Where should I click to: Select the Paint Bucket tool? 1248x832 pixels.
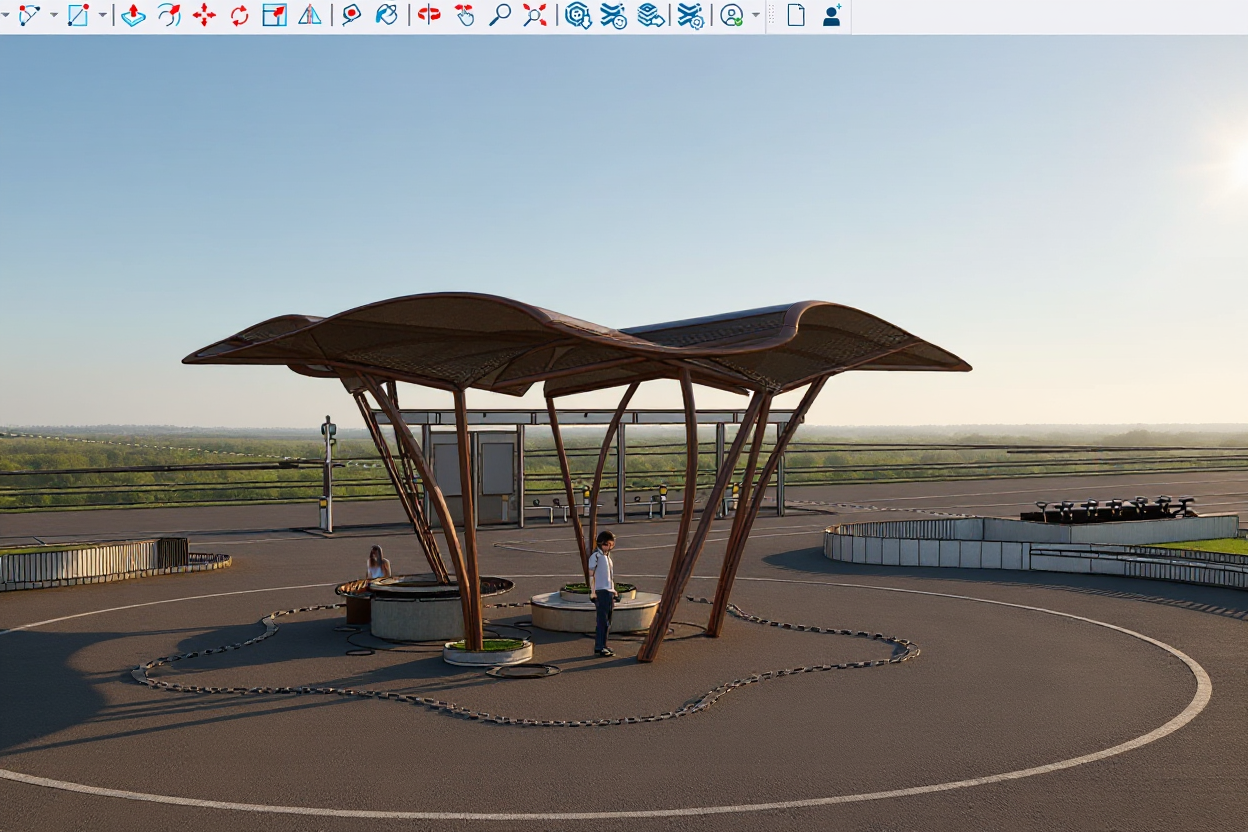coord(386,15)
